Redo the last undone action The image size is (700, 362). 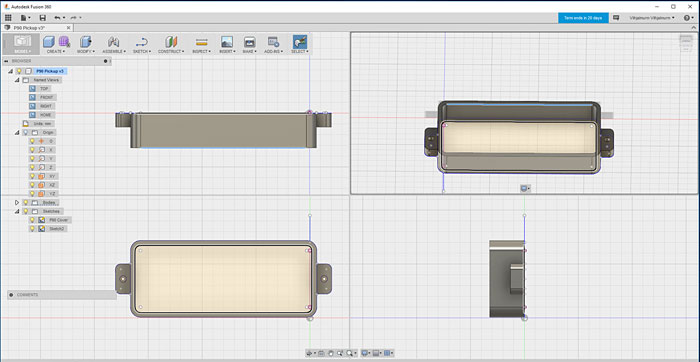[75, 18]
